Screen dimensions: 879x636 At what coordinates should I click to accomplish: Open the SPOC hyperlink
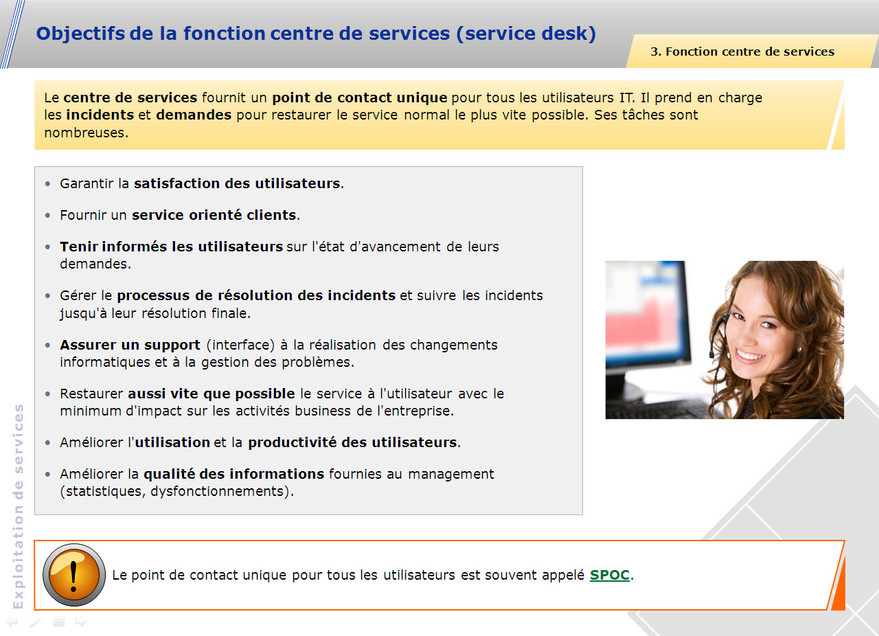click(x=609, y=575)
